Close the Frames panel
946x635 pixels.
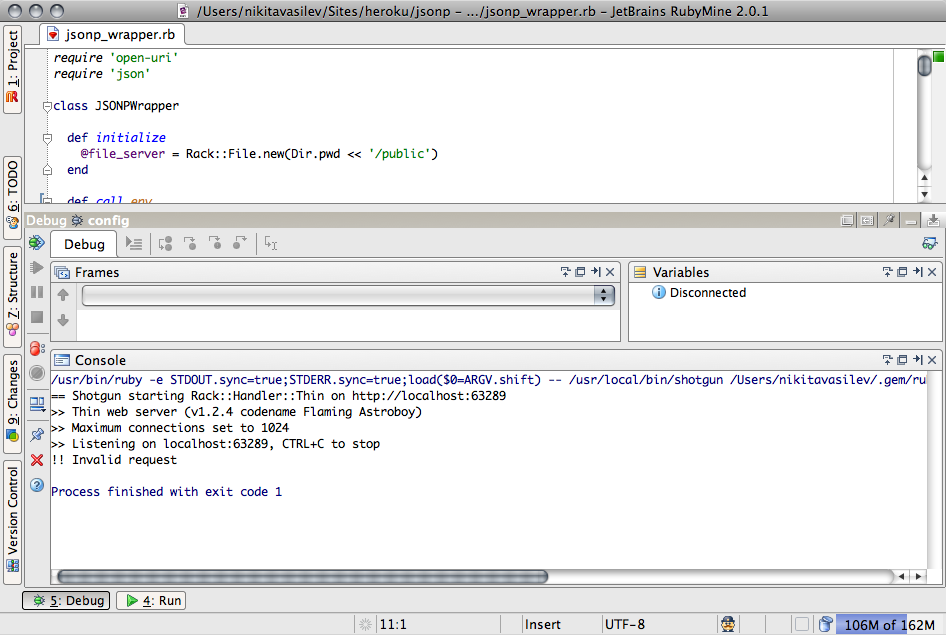(610, 272)
